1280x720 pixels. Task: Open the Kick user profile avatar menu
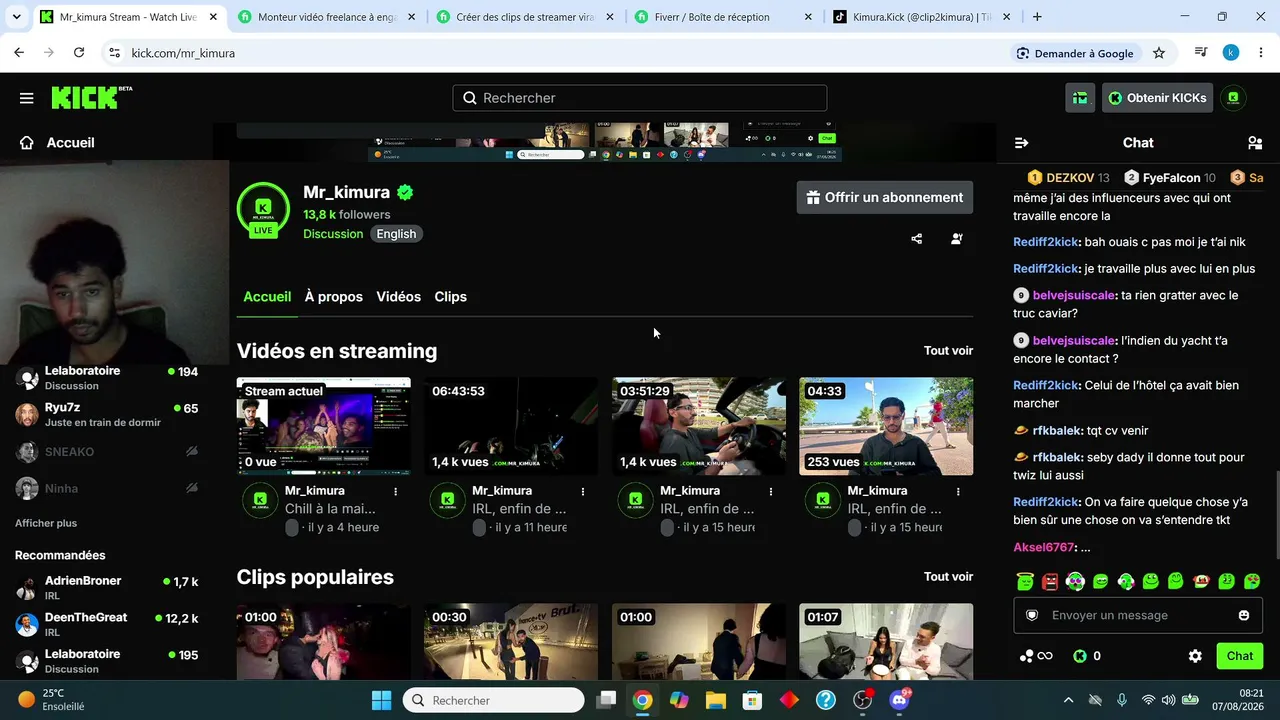(1233, 98)
